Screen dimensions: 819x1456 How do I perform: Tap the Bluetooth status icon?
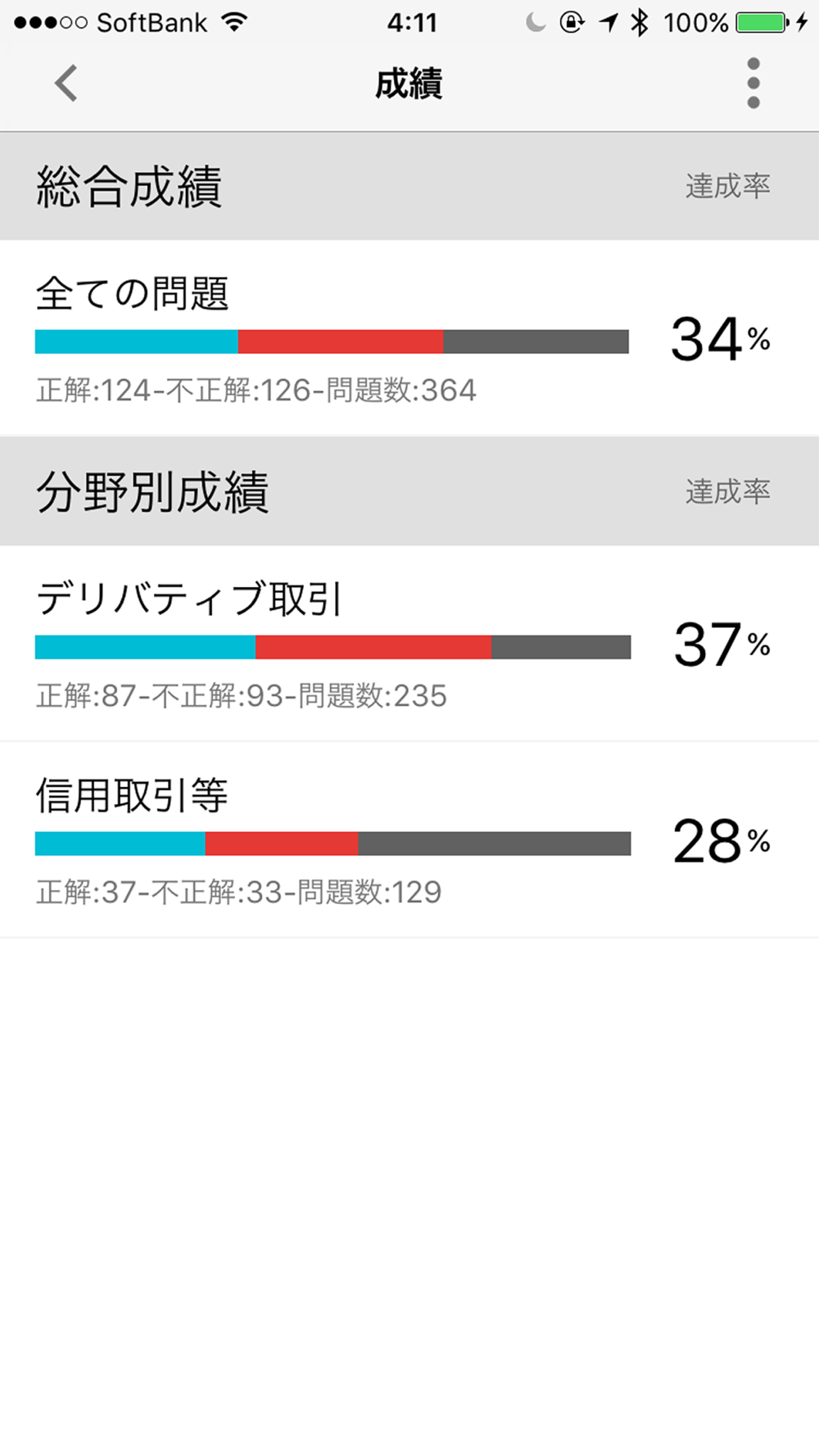click(640, 22)
